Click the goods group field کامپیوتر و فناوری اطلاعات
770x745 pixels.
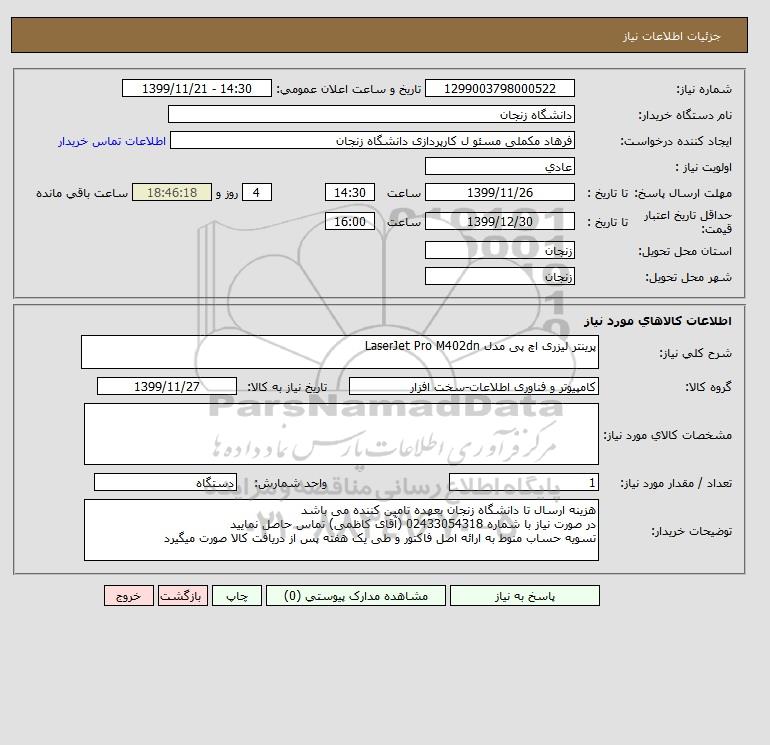tap(474, 386)
